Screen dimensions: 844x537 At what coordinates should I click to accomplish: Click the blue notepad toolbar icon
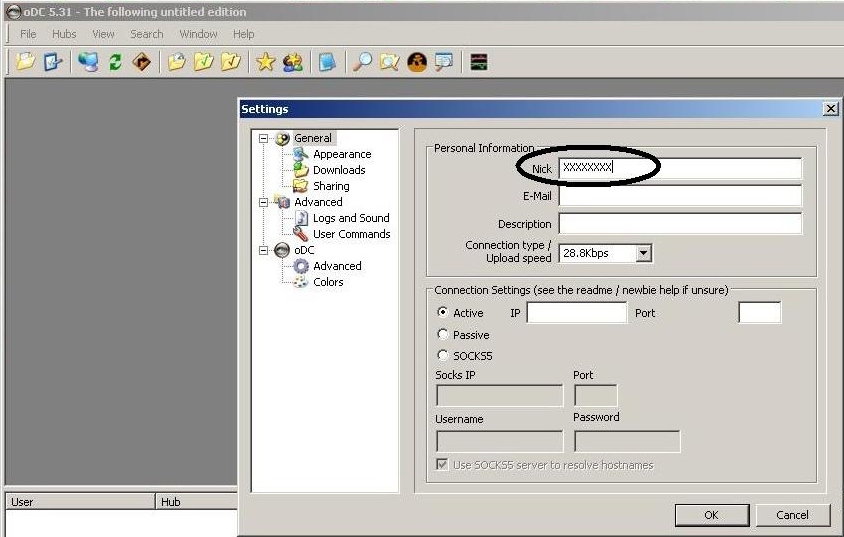[326, 62]
